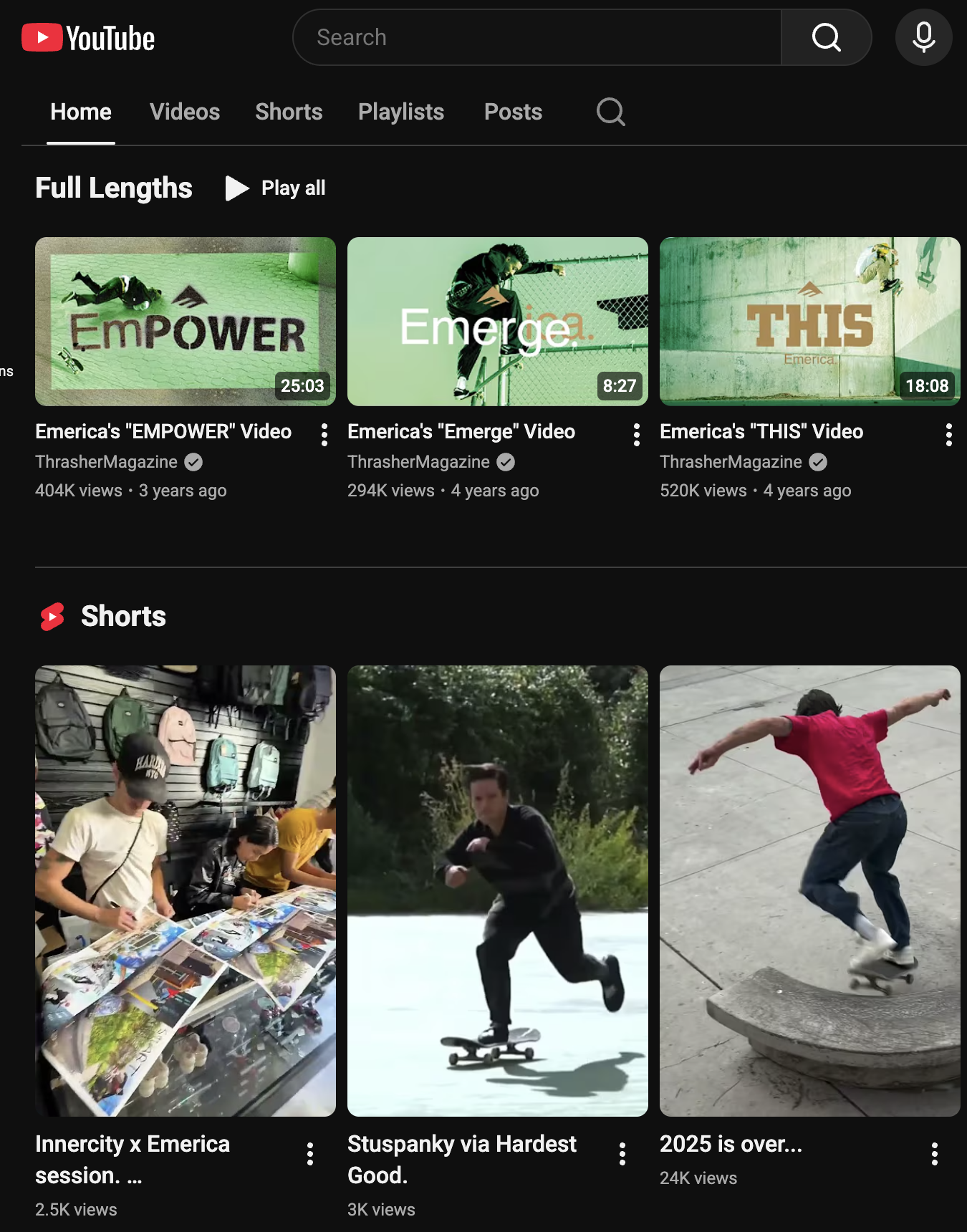Click the YouTube logo
This screenshot has width=967, height=1232.
pos(88,38)
